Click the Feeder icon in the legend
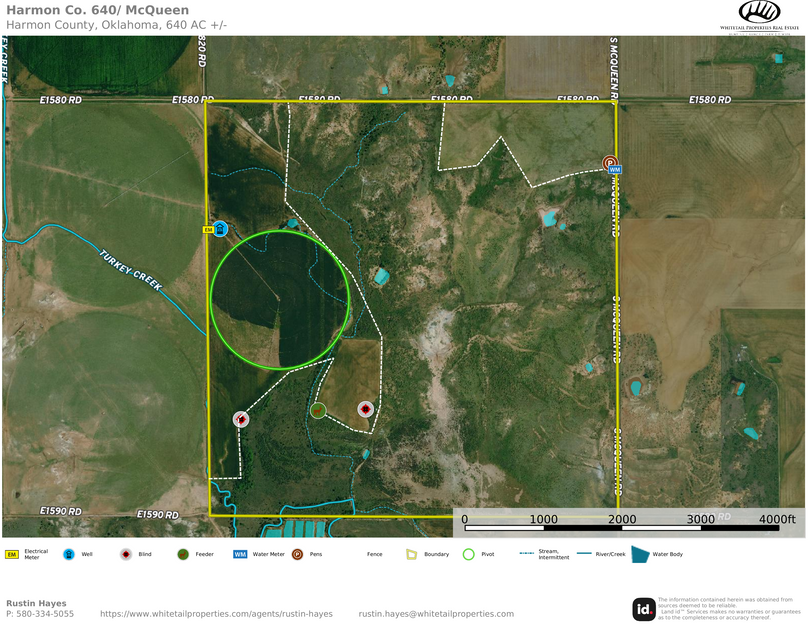This screenshot has width=808, height=624. tap(183, 554)
